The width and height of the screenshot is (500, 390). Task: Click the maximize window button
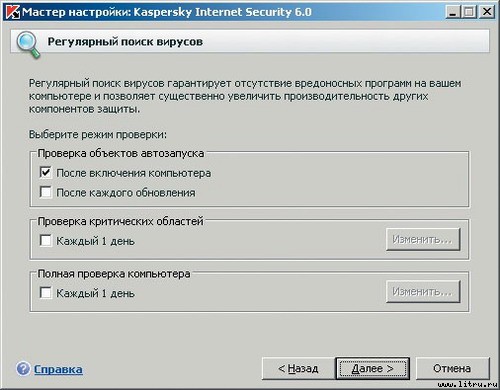tap(469, 12)
